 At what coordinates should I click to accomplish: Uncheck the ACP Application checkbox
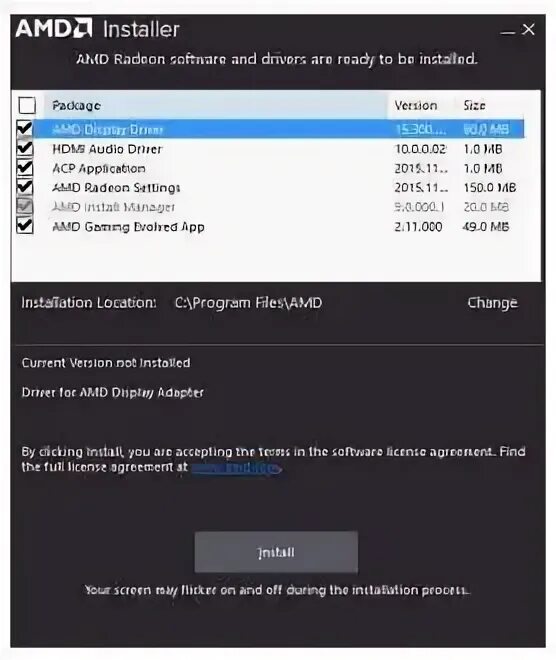(24, 168)
